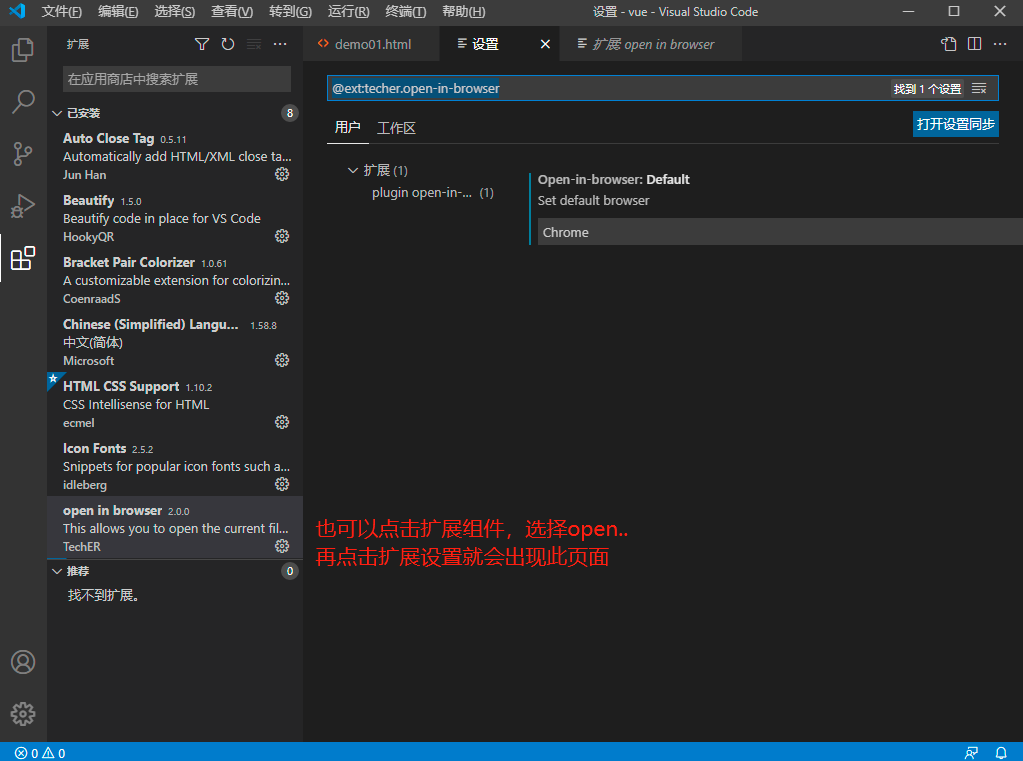Select Icon Fonts extension entry
Screen dimensions: 1023x761
tap(175, 465)
